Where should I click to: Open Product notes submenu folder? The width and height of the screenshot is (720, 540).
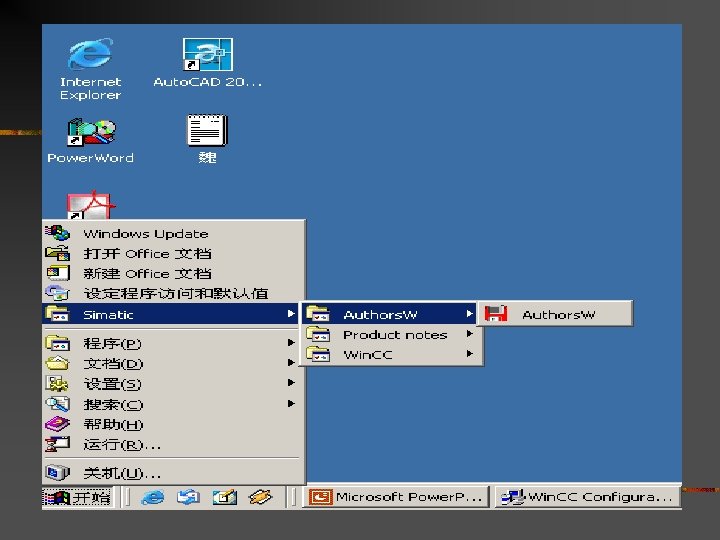coord(391,334)
